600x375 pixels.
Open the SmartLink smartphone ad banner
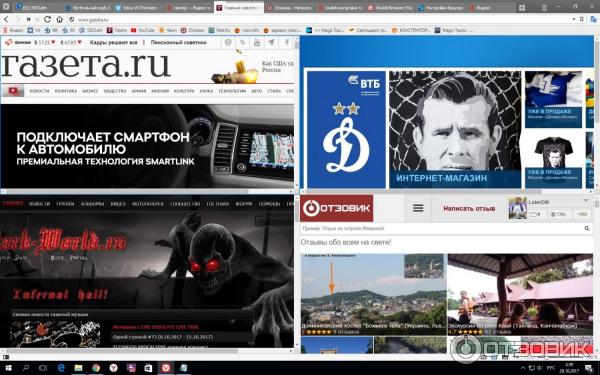pyautogui.click(x=147, y=146)
